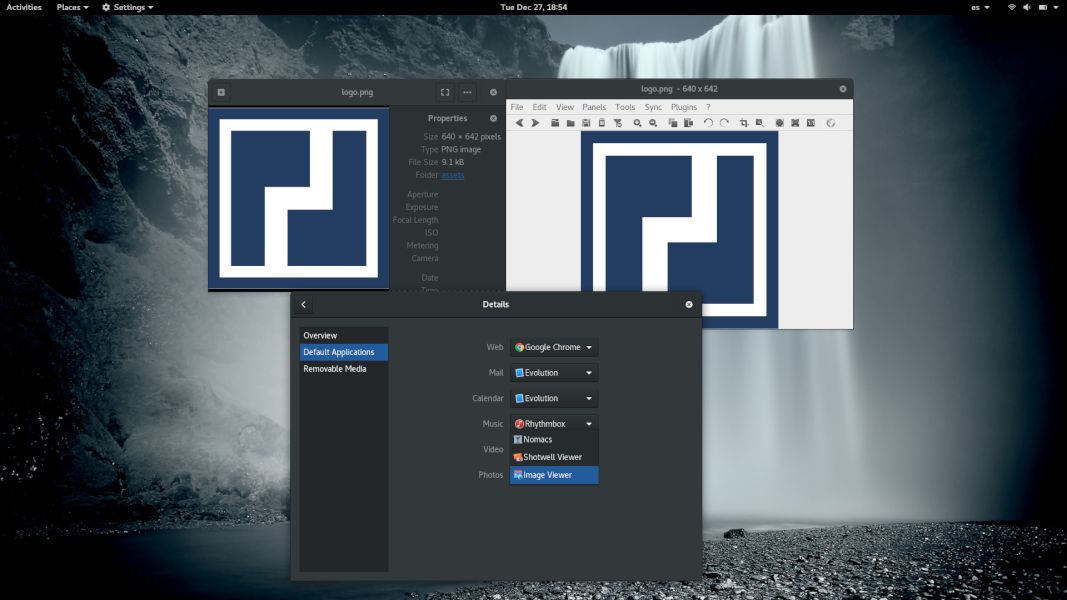Screen dimensions: 1067x600
Task: Open the Web browser dropdown in Details
Action: (x=553, y=347)
